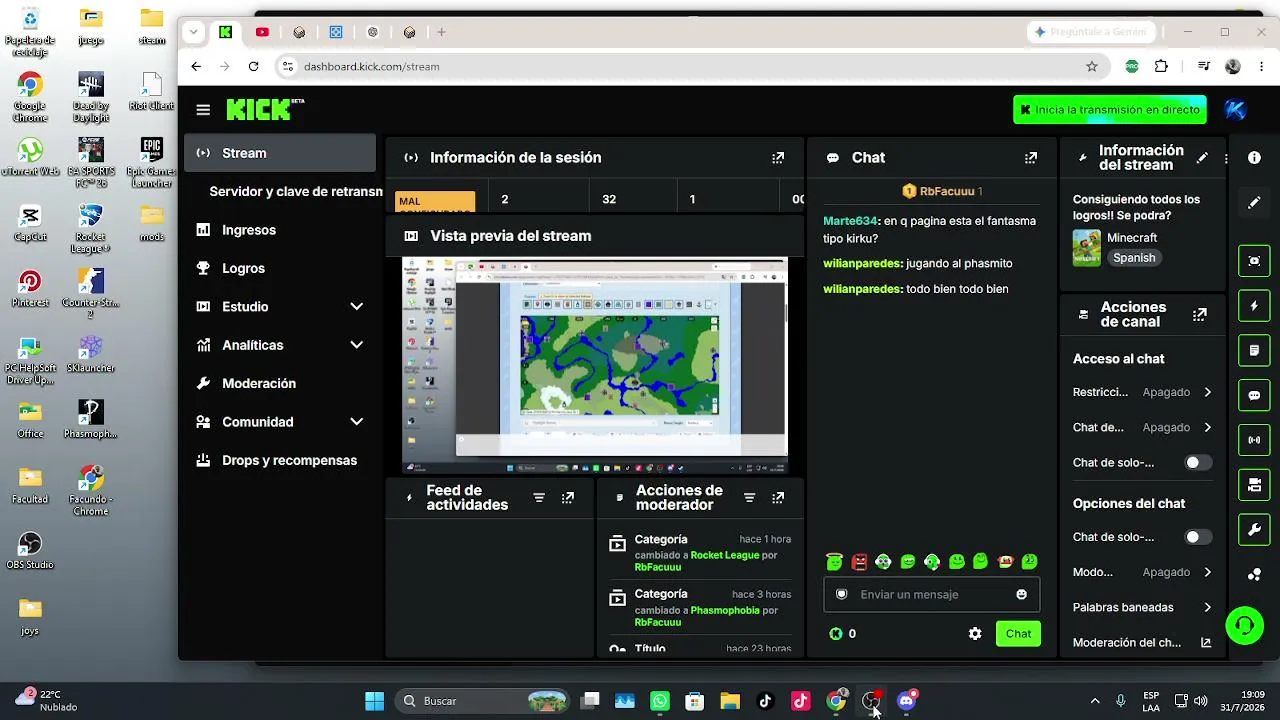Switch to the YouTube browser tab
This screenshot has width=1280, height=720.
262,32
